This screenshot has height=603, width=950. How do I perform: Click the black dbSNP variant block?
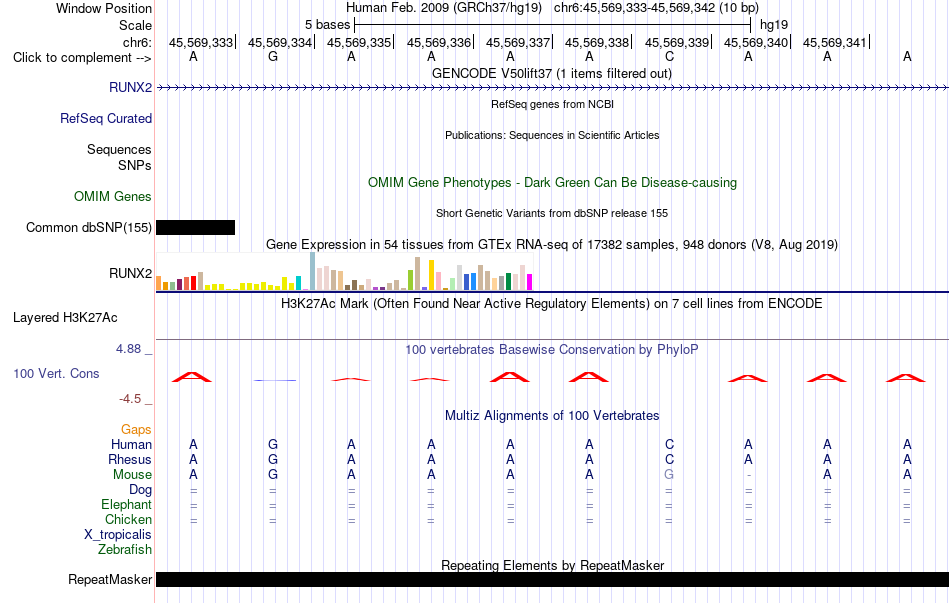tap(196, 227)
